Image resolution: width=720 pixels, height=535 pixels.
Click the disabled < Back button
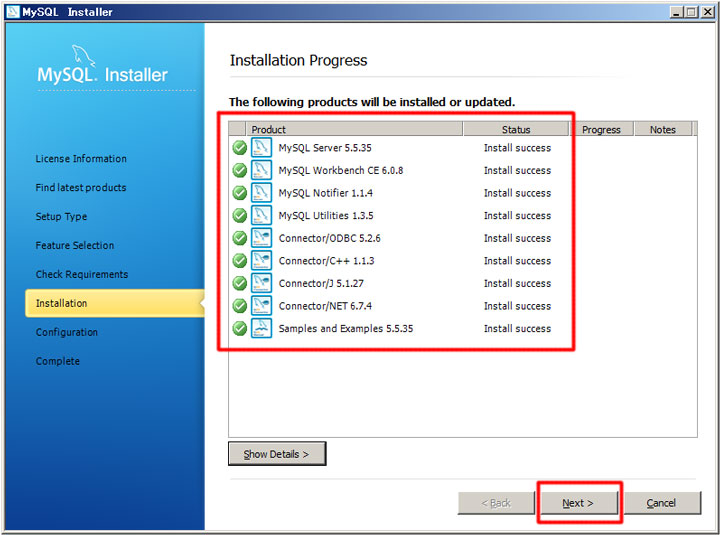click(x=496, y=503)
